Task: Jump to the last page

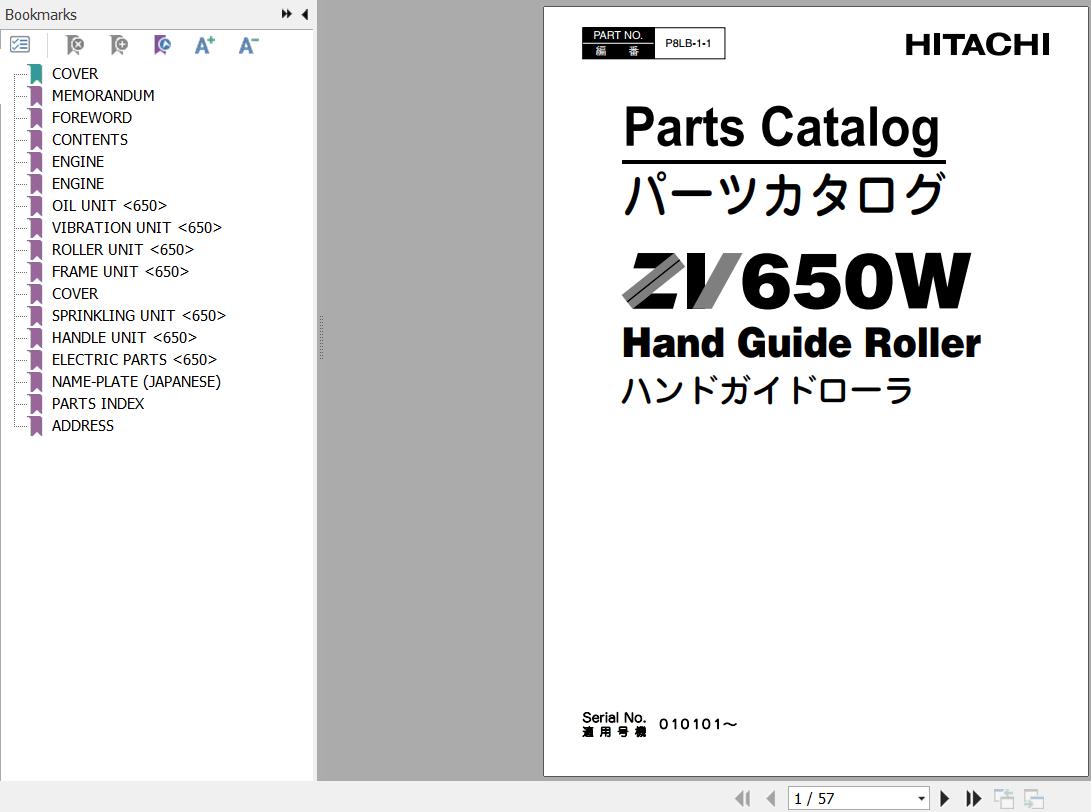Action: coord(973,798)
